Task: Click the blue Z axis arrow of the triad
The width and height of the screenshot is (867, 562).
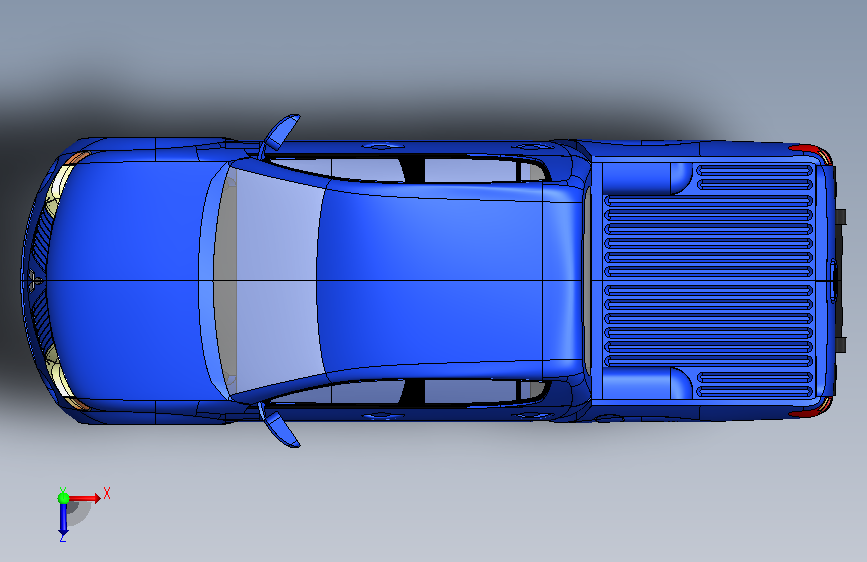Action: [x=63, y=520]
